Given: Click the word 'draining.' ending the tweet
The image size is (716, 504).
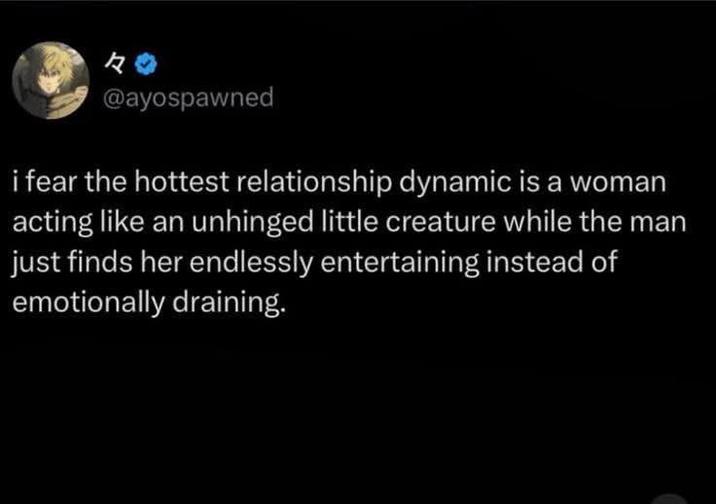Looking at the screenshot, I should tap(229, 304).
